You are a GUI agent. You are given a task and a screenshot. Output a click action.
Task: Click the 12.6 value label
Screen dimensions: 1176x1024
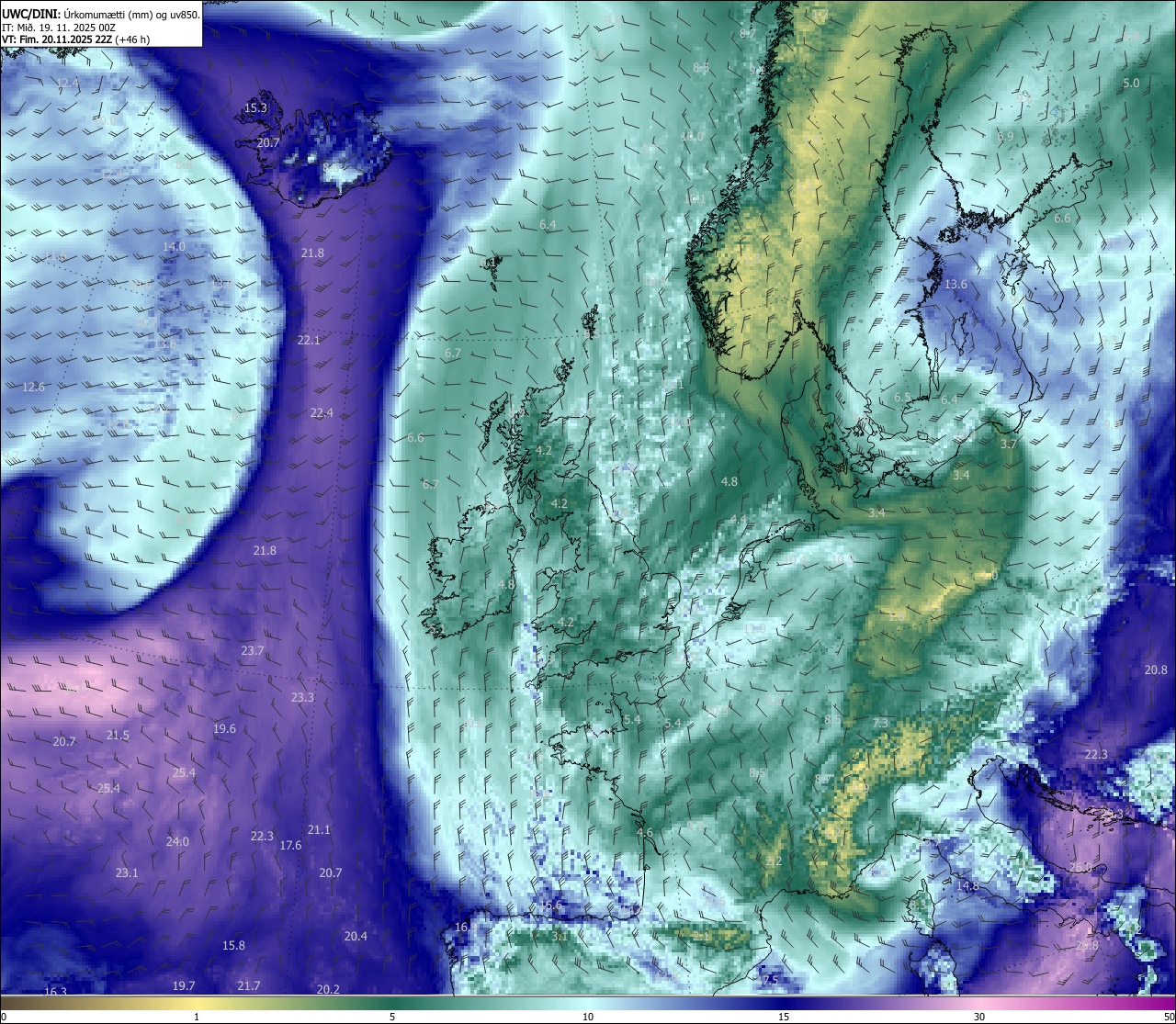coord(33,387)
